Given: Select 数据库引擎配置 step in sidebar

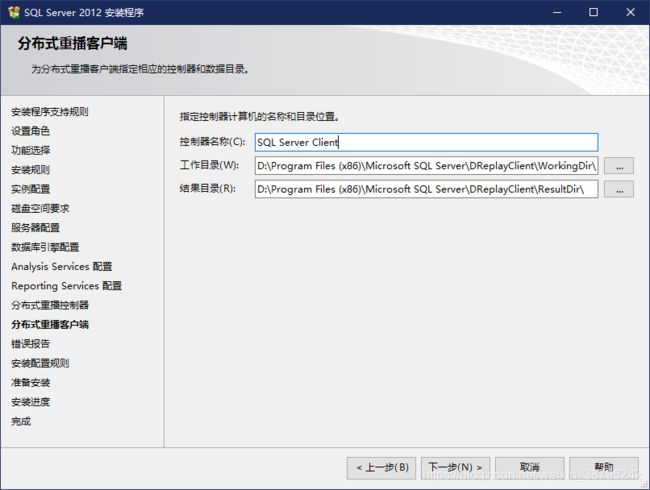Looking at the screenshot, I should point(45,247).
